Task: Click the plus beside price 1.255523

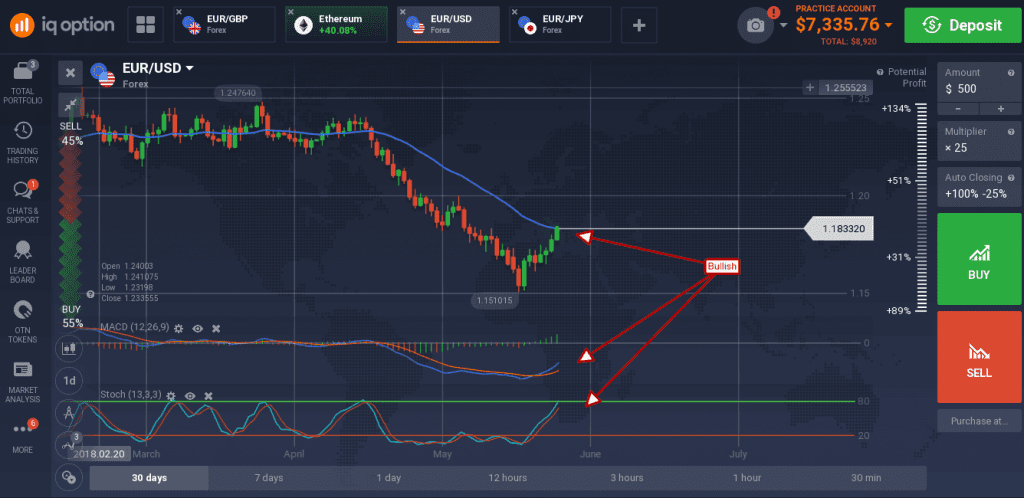Action: pos(810,87)
